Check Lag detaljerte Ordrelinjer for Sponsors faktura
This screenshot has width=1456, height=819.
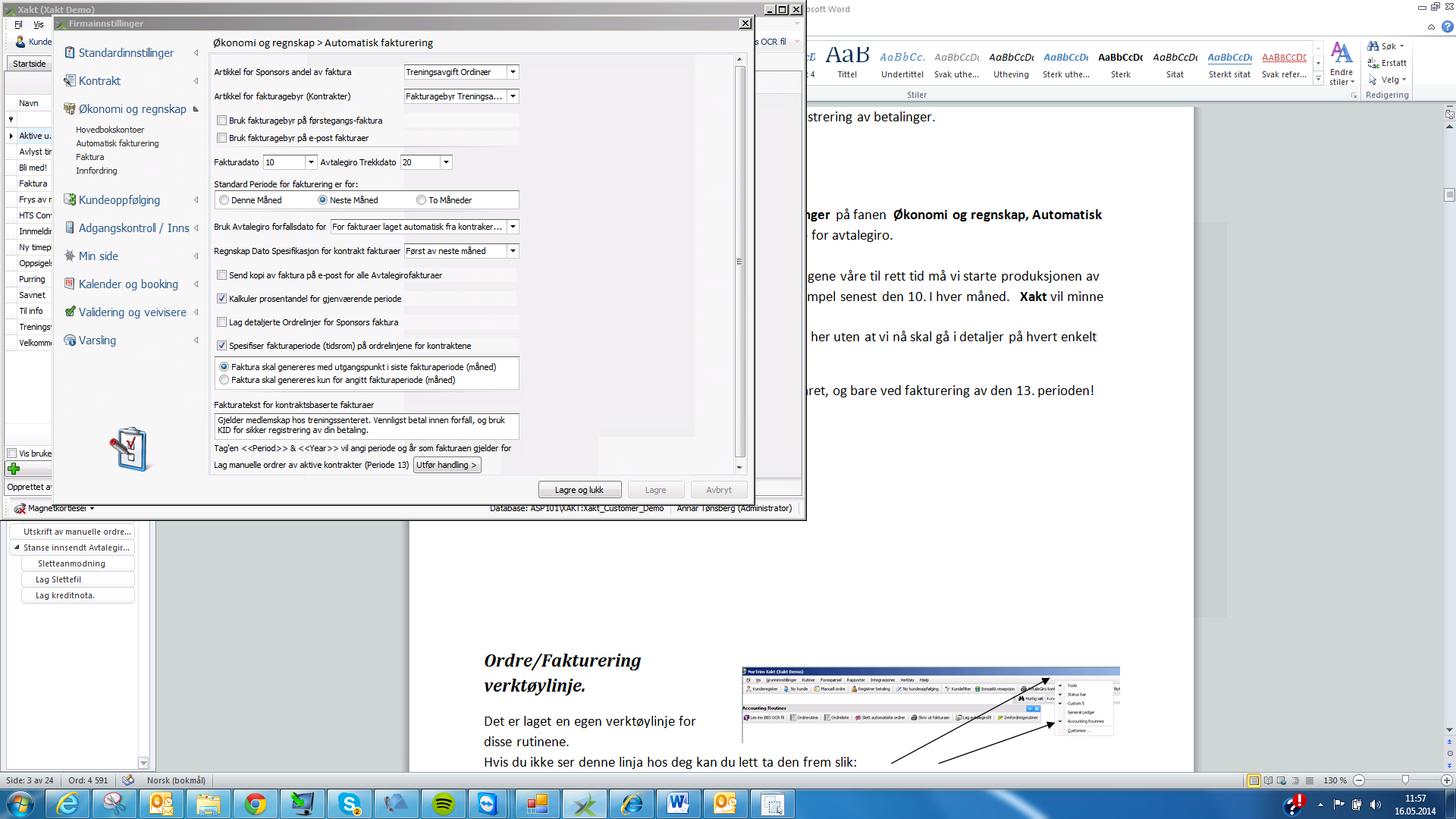(222, 322)
